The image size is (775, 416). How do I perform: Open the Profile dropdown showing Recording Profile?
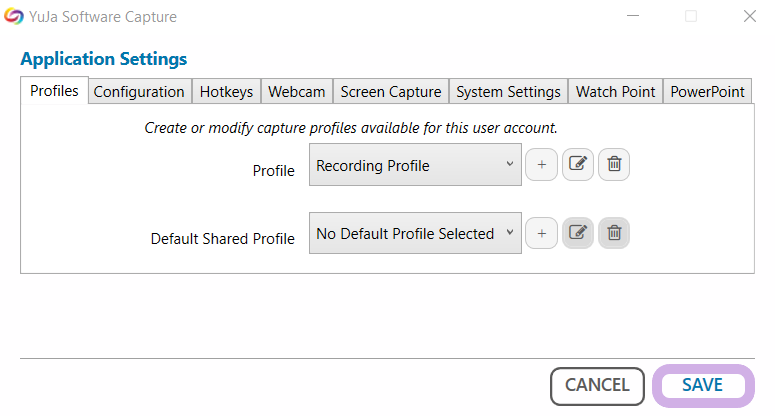(x=415, y=165)
